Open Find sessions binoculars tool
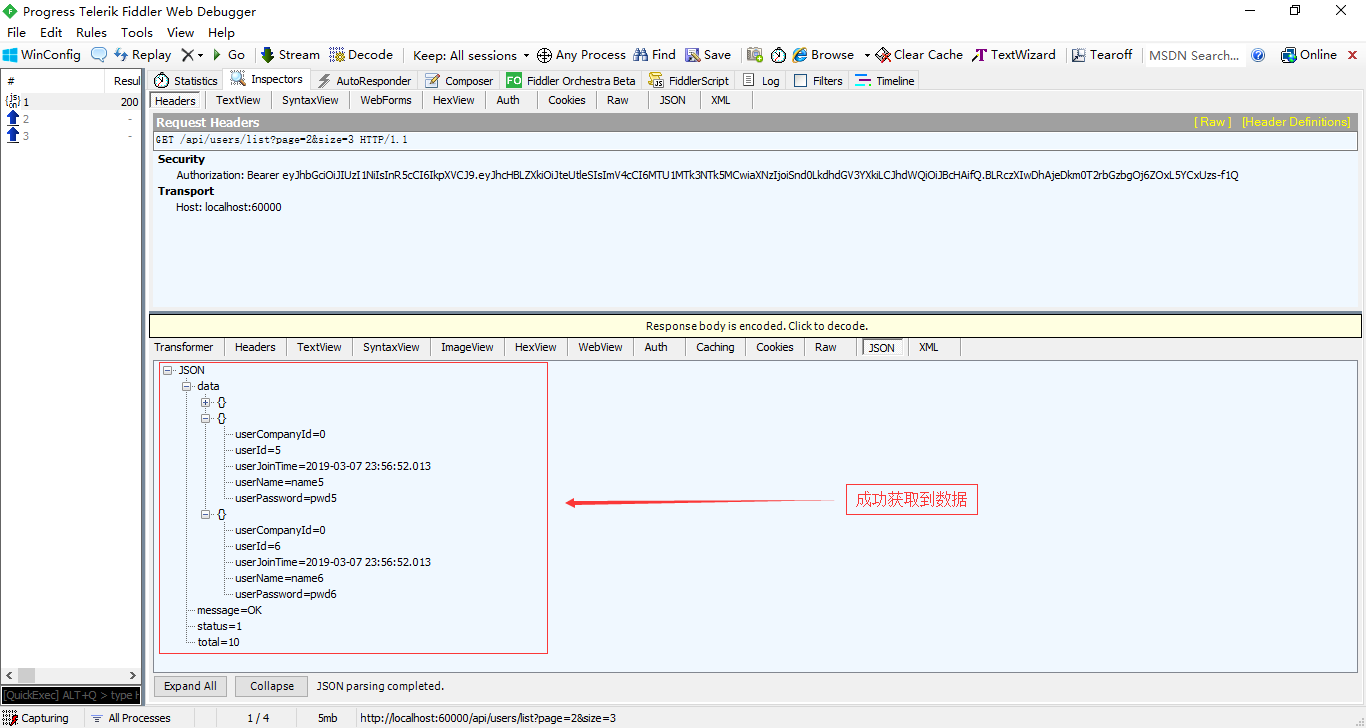The image size is (1366, 728). (x=654, y=55)
